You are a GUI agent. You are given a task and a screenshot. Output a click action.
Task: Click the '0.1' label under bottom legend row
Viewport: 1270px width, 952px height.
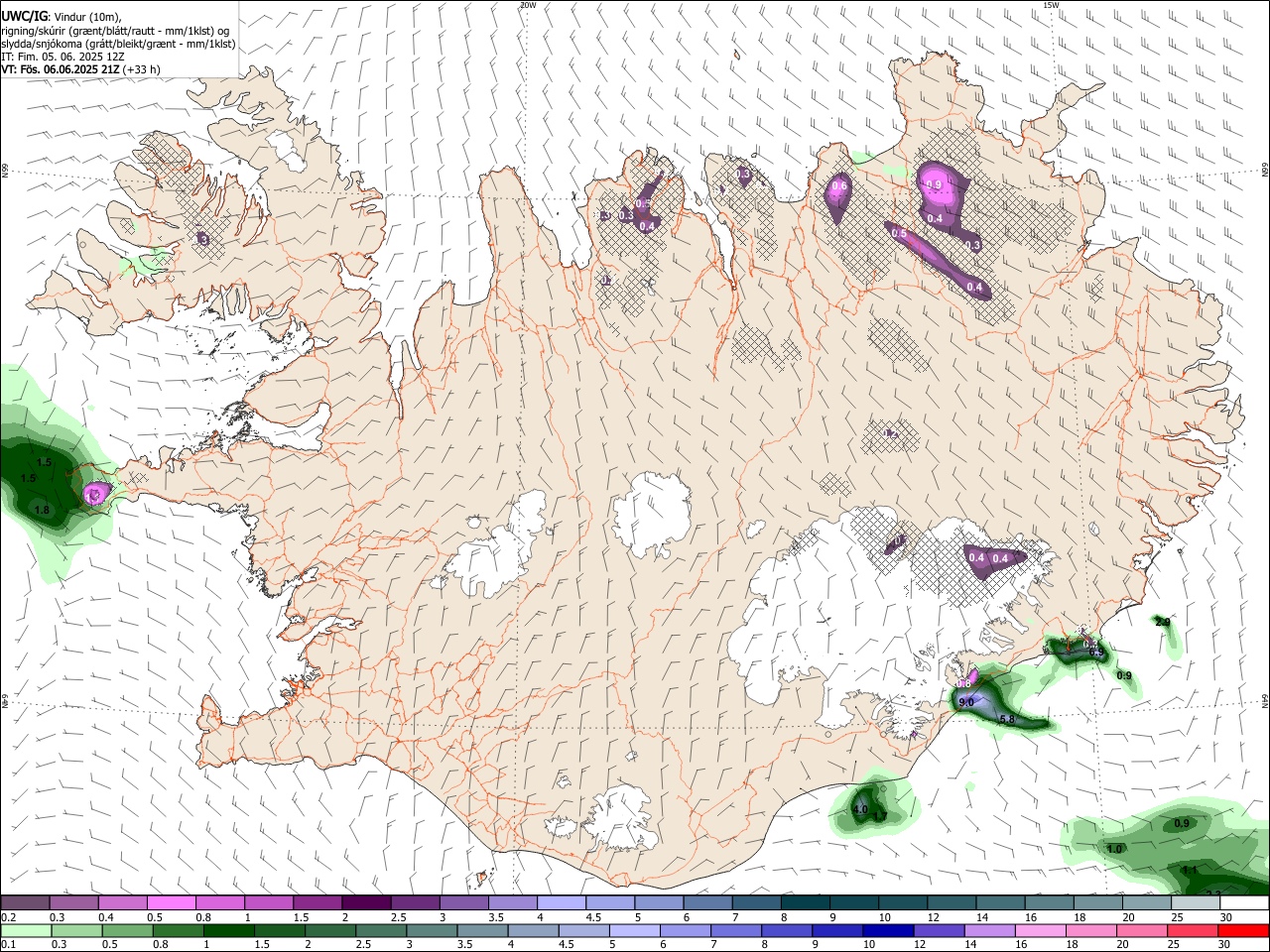coord(8,944)
